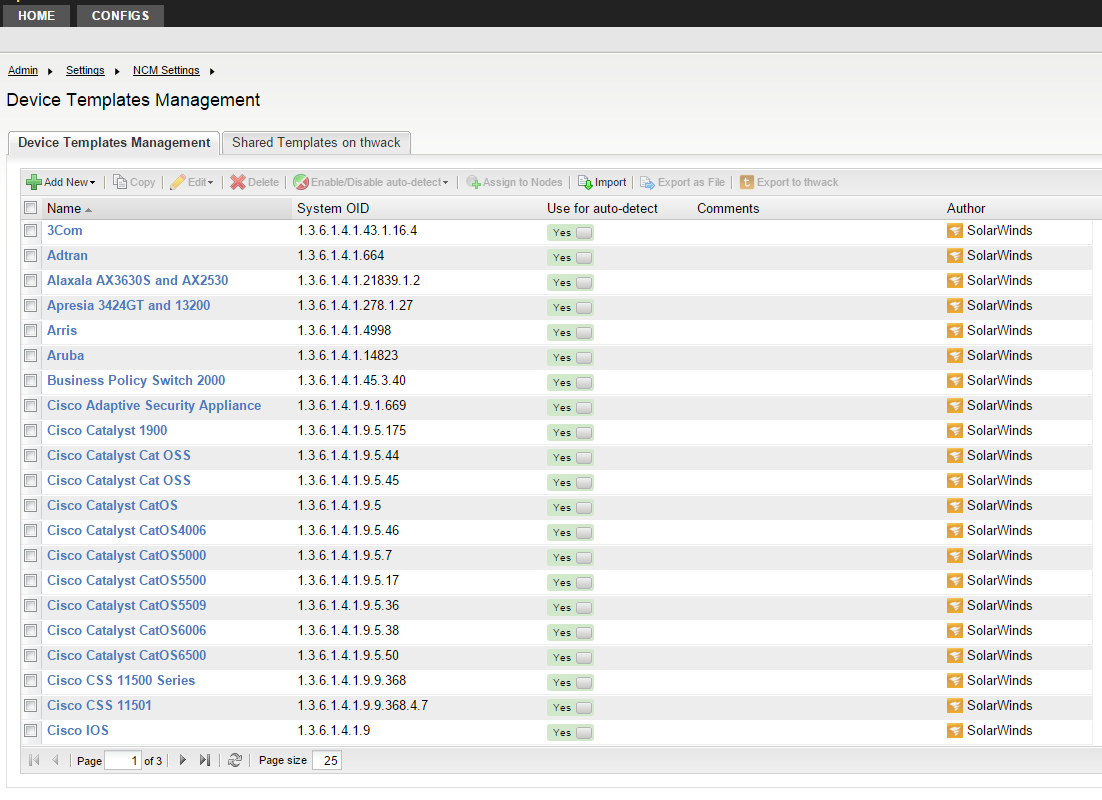Click System OID 1.3.6.1.4.1.9.9.368.4.7
The height and width of the screenshot is (800, 1102).
pyautogui.click(x=363, y=705)
